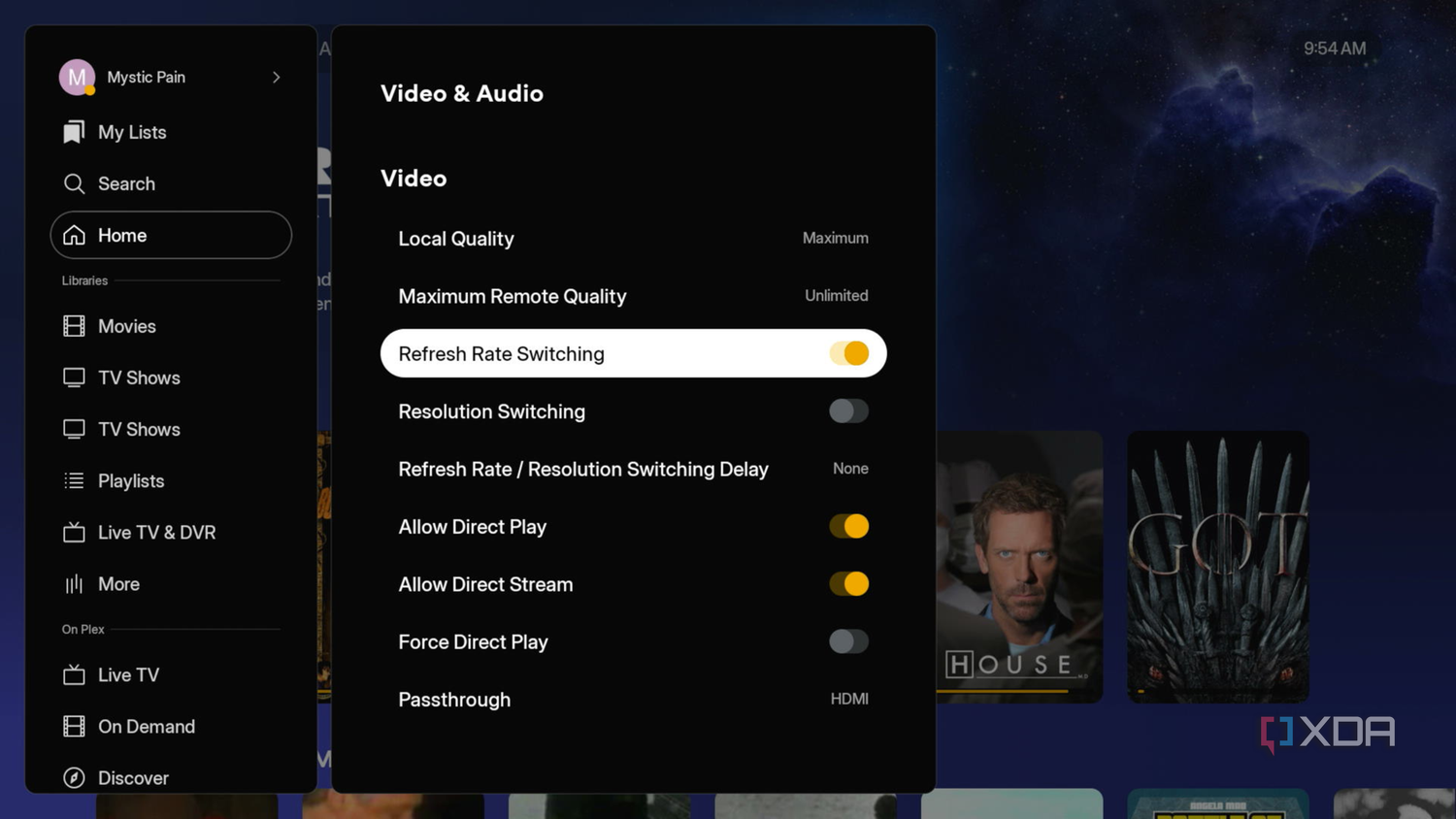Open the On Demand entry label
The width and height of the screenshot is (1456, 819).
pyautogui.click(x=147, y=726)
